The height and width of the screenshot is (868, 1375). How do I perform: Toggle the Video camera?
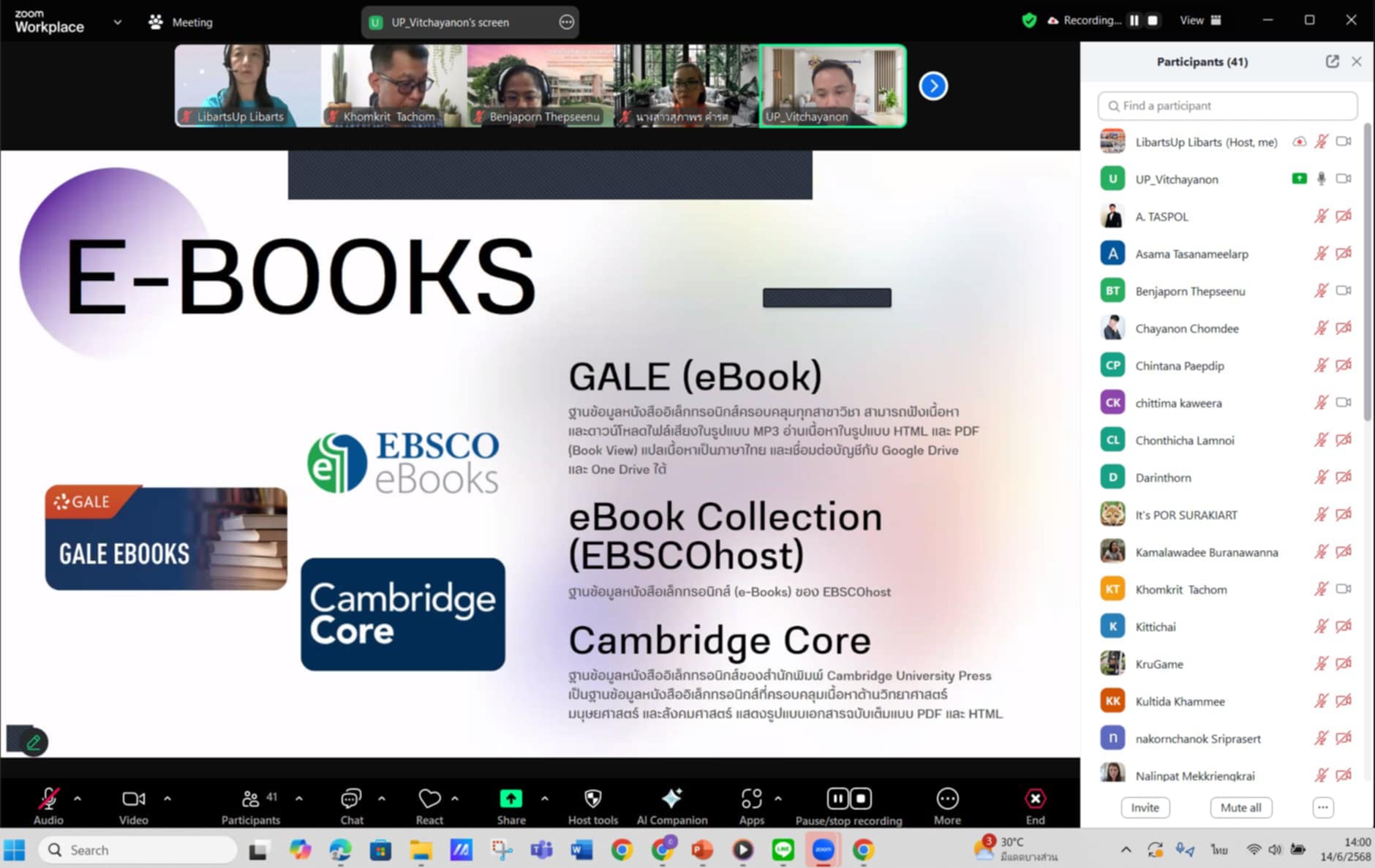[133, 799]
